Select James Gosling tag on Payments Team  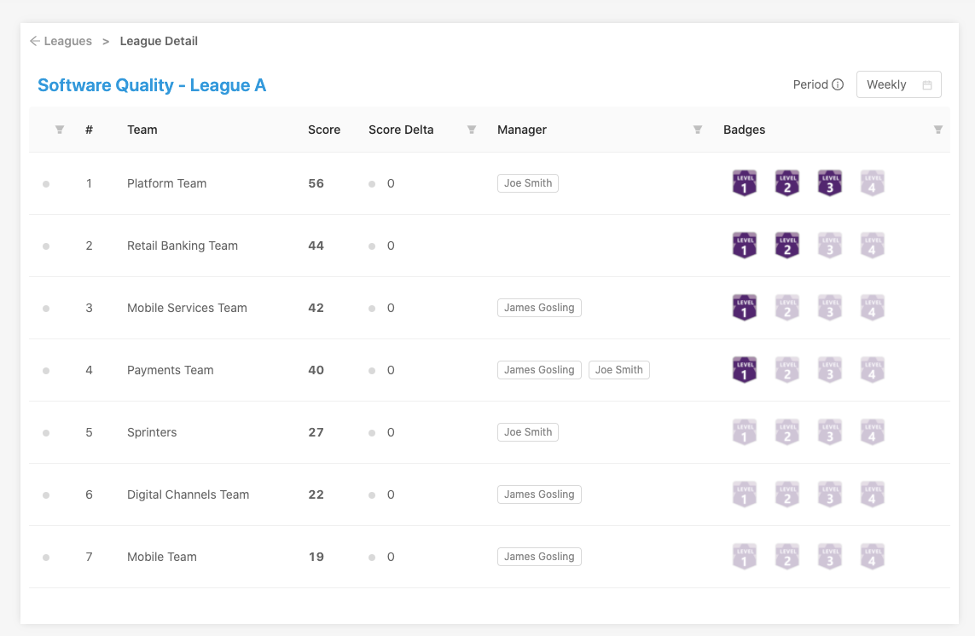(x=539, y=370)
